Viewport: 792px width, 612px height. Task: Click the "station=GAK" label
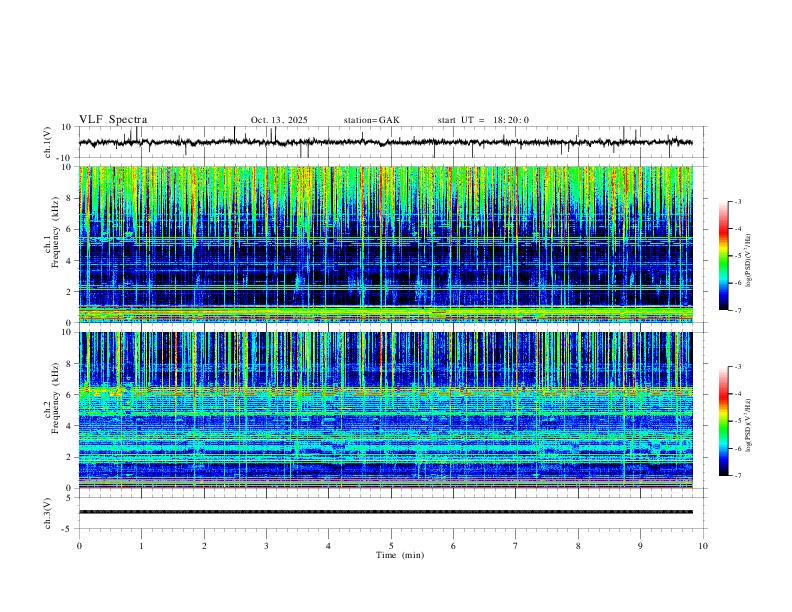(x=371, y=120)
